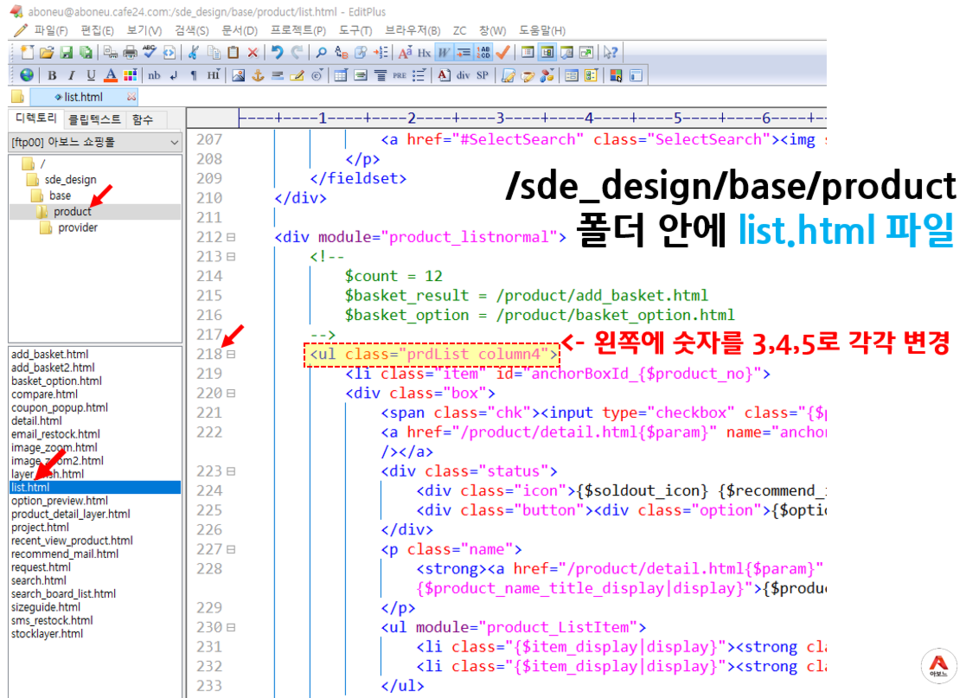Screen dimensions: 966x698
Task: Click the orange checkmark icon
Action: click(503, 52)
